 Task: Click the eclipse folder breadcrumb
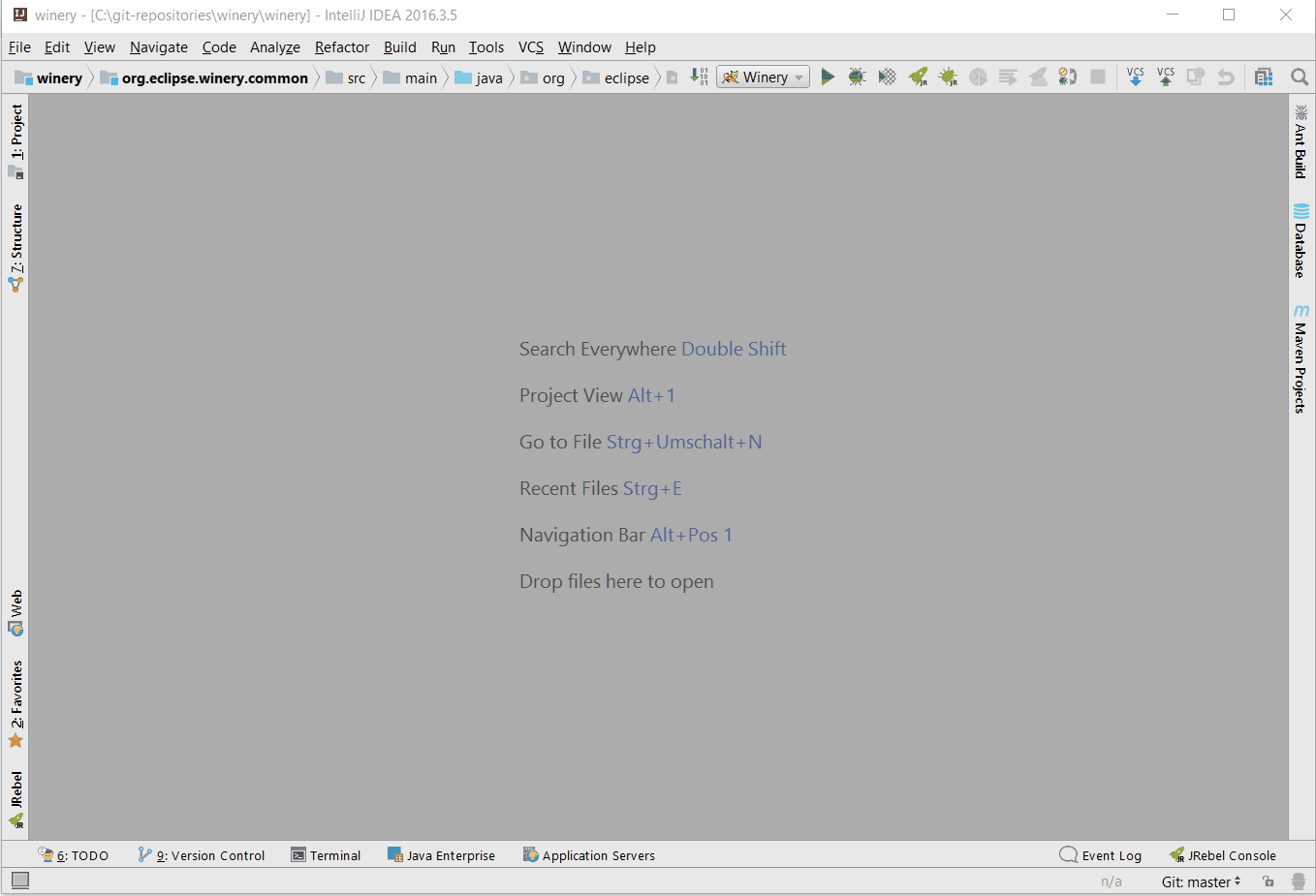616,77
